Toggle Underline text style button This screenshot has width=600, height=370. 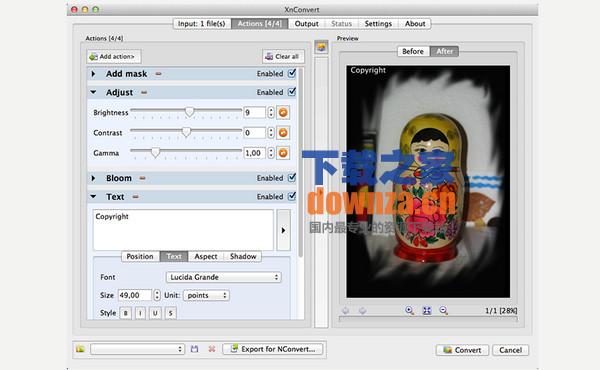pyautogui.click(x=155, y=313)
